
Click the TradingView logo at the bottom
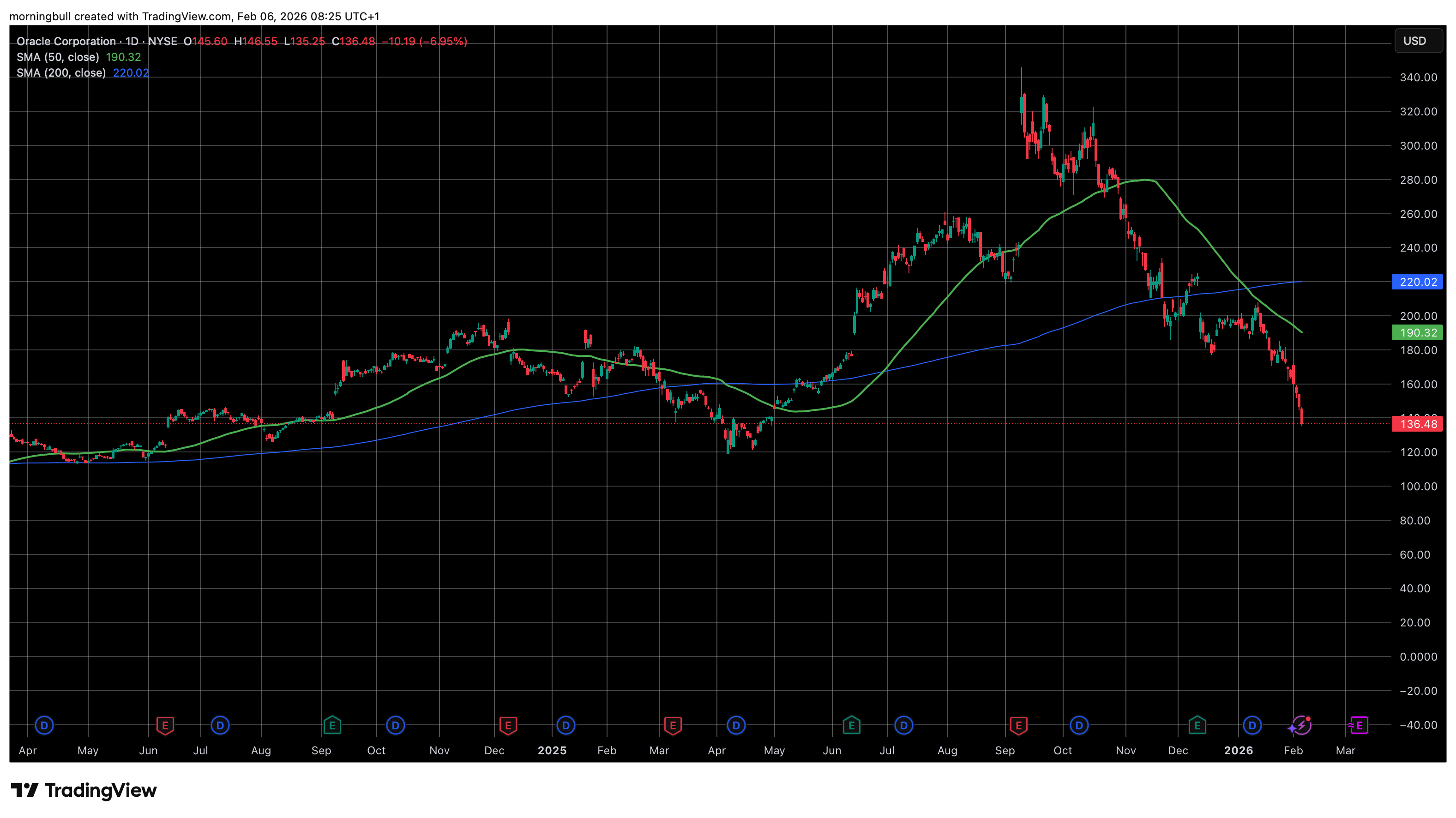pyautogui.click(x=84, y=790)
